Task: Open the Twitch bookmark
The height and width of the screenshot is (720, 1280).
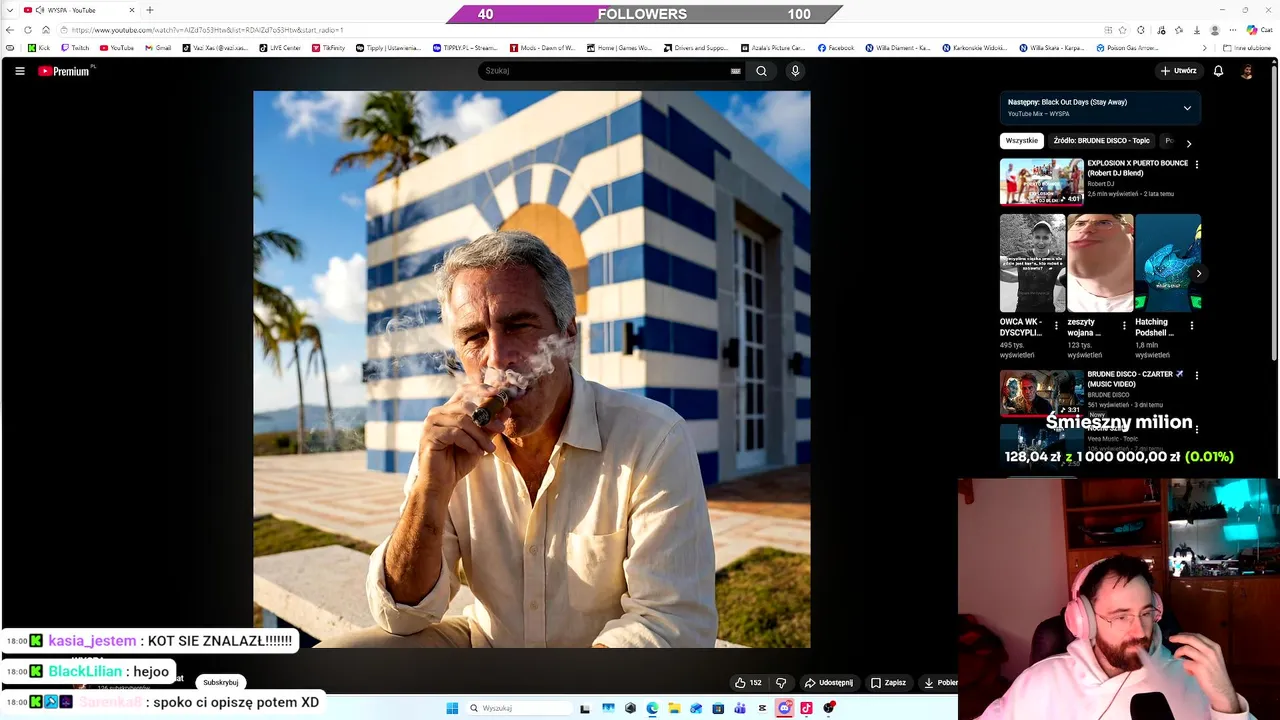Action: click(x=75, y=48)
